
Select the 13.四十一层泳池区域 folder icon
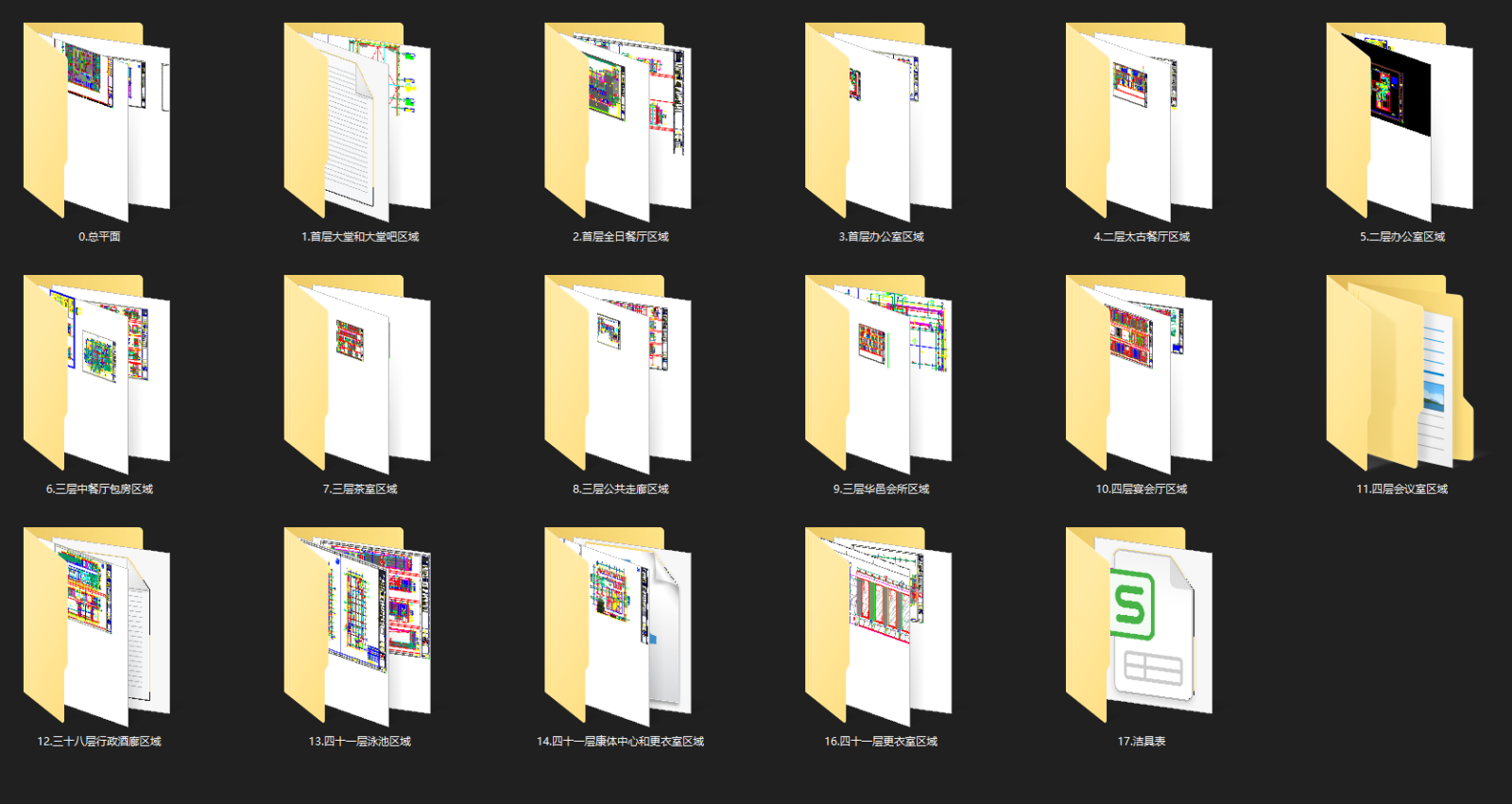pyautogui.click(x=357, y=626)
